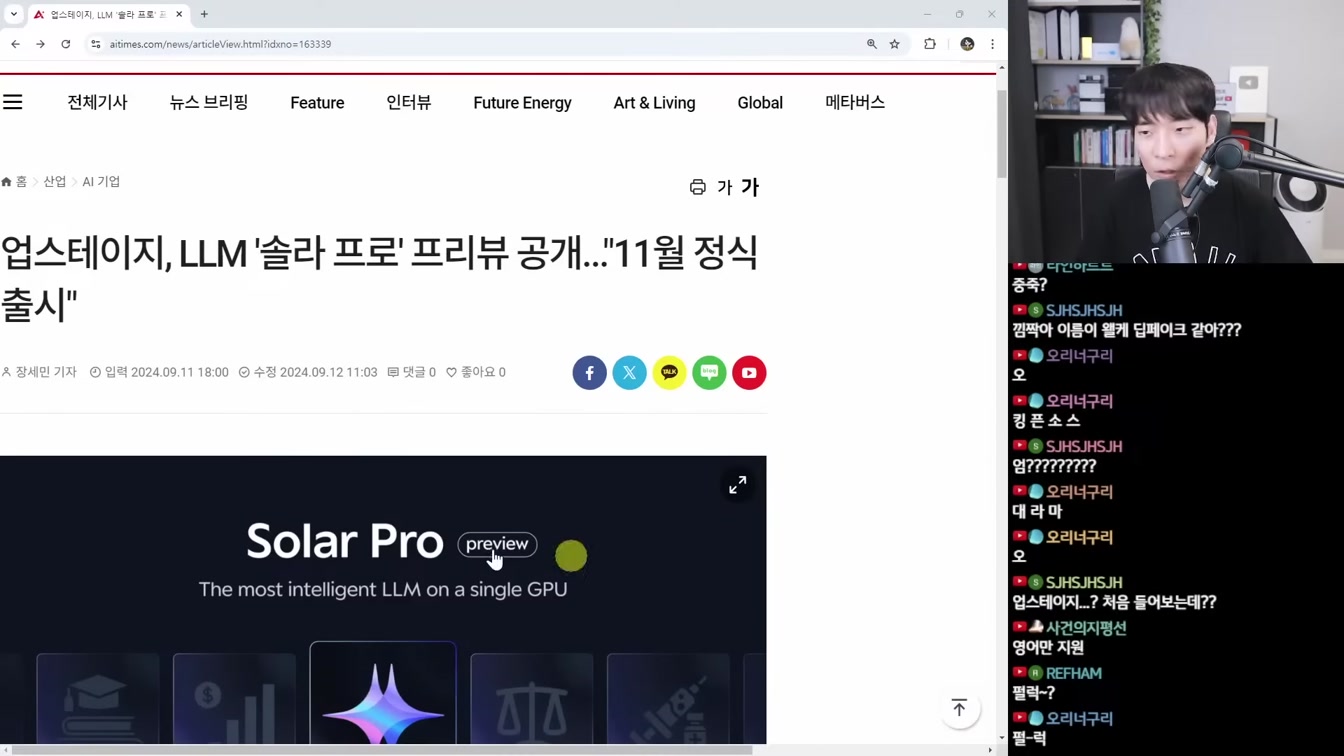Screen dimensions: 1344x756
Task: Open the Art & Living menu item
Action: point(654,102)
